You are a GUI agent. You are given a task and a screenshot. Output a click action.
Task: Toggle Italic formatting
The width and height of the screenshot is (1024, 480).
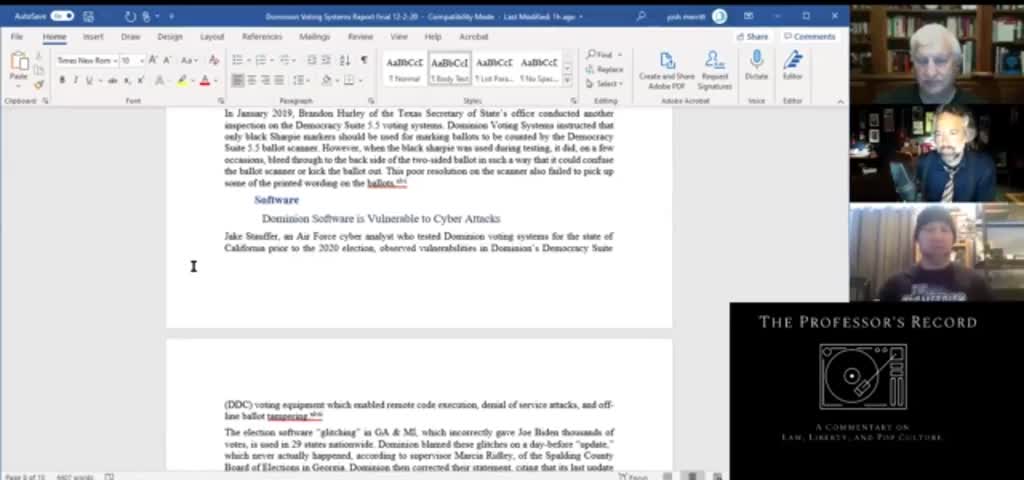click(x=76, y=80)
